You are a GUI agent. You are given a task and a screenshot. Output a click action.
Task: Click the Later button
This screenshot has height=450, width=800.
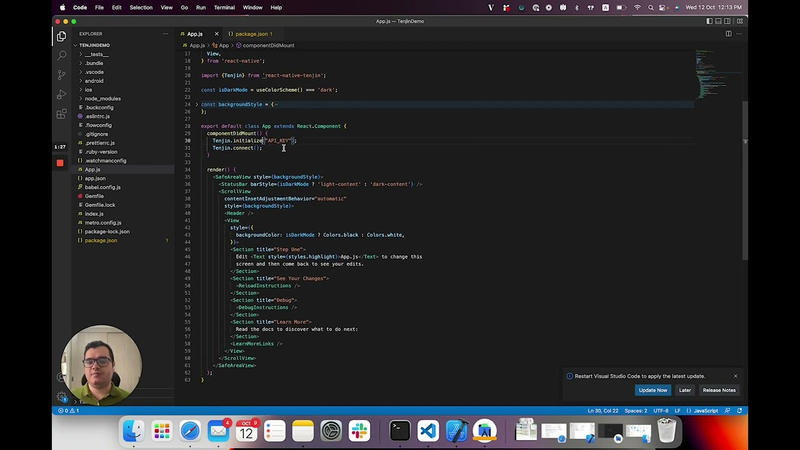(685, 390)
